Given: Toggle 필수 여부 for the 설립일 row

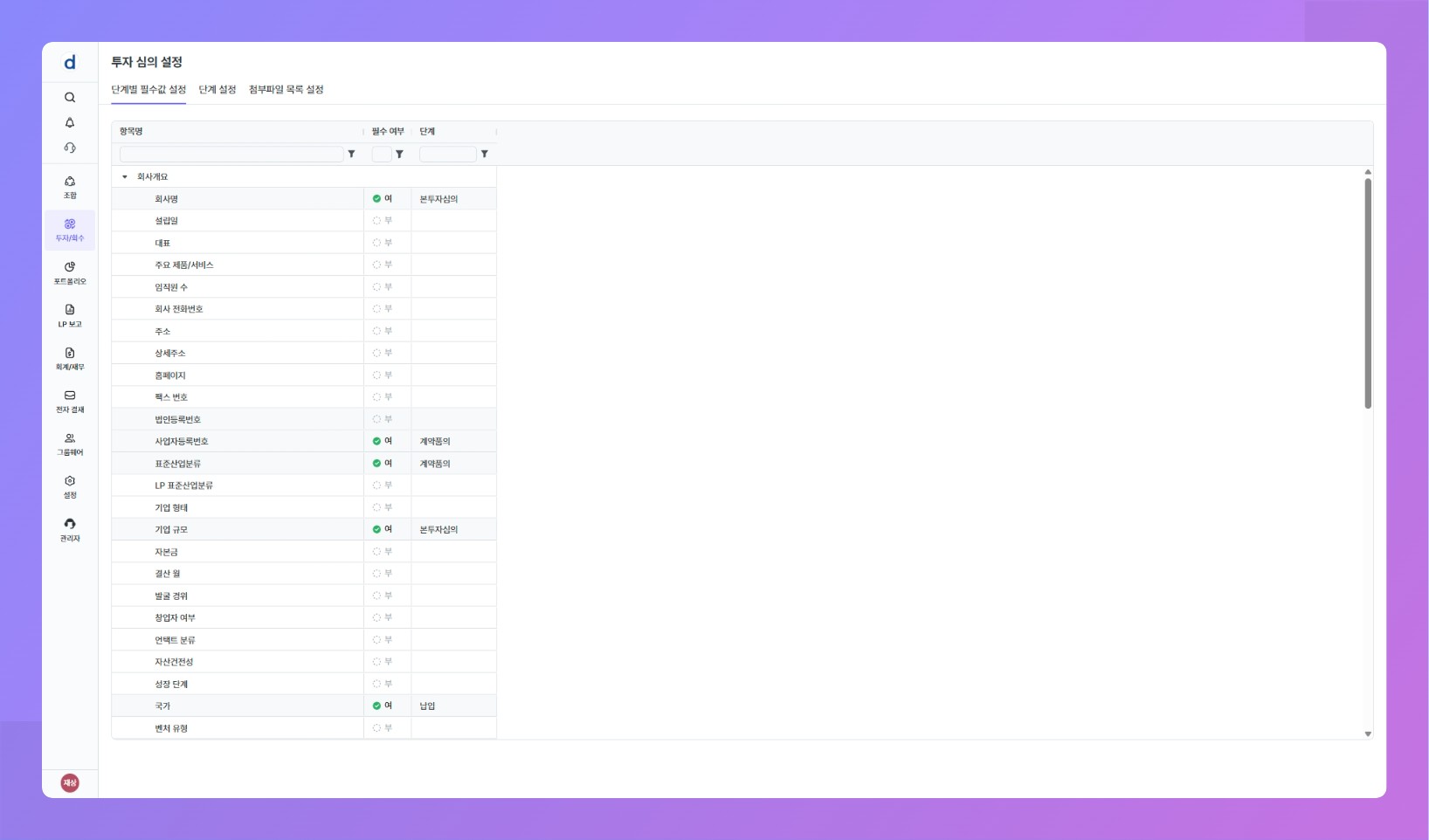Looking at the screenshot, I should pos(377,221).
